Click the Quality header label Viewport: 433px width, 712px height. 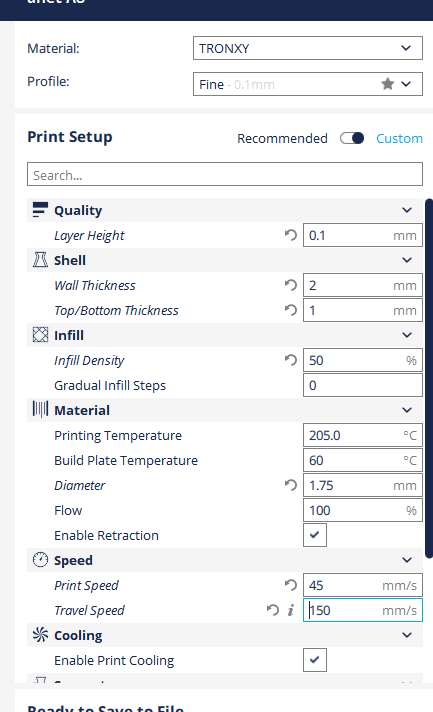coord(78,210)
